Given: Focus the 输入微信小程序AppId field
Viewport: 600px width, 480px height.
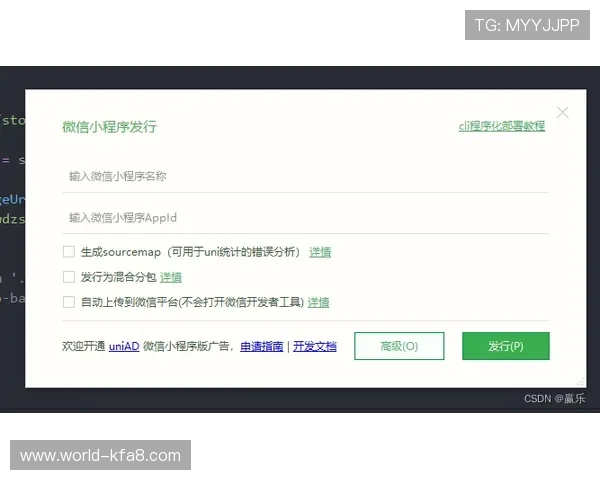Looking at the screenshot, I should coord(306,217).
